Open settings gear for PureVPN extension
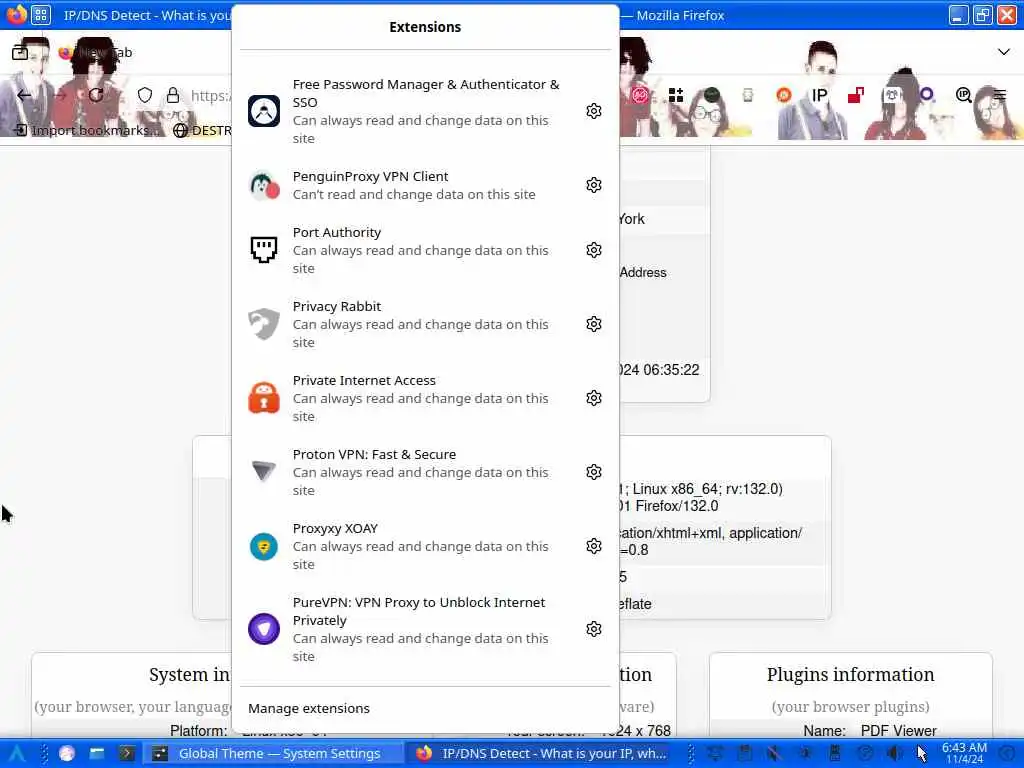 (593, 629)
